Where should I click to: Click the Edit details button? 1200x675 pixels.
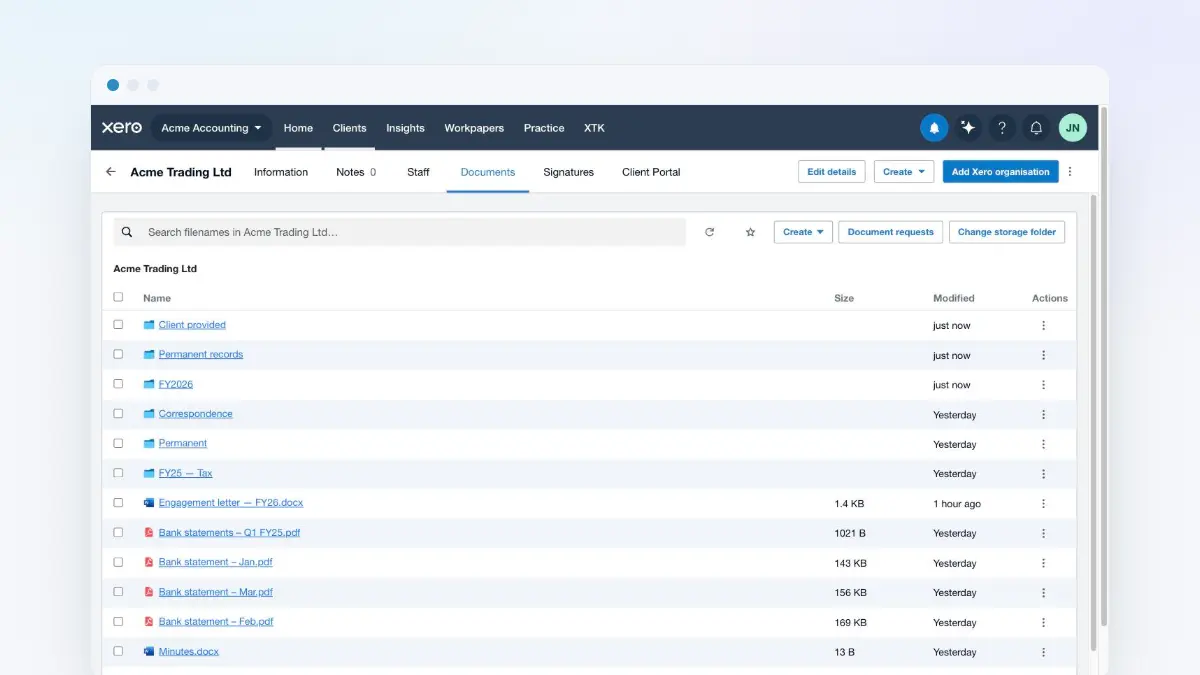pos(831,172)
